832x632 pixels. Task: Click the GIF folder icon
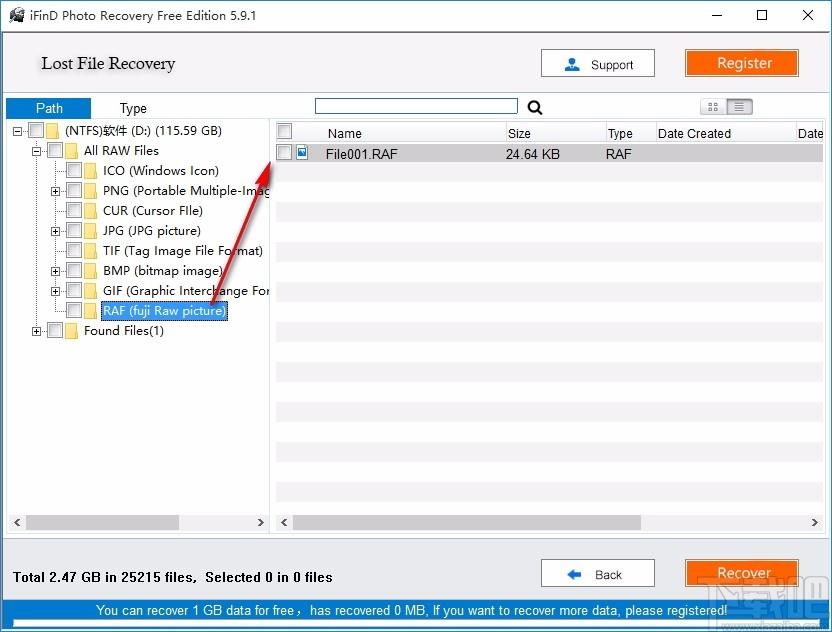point(90,291)
